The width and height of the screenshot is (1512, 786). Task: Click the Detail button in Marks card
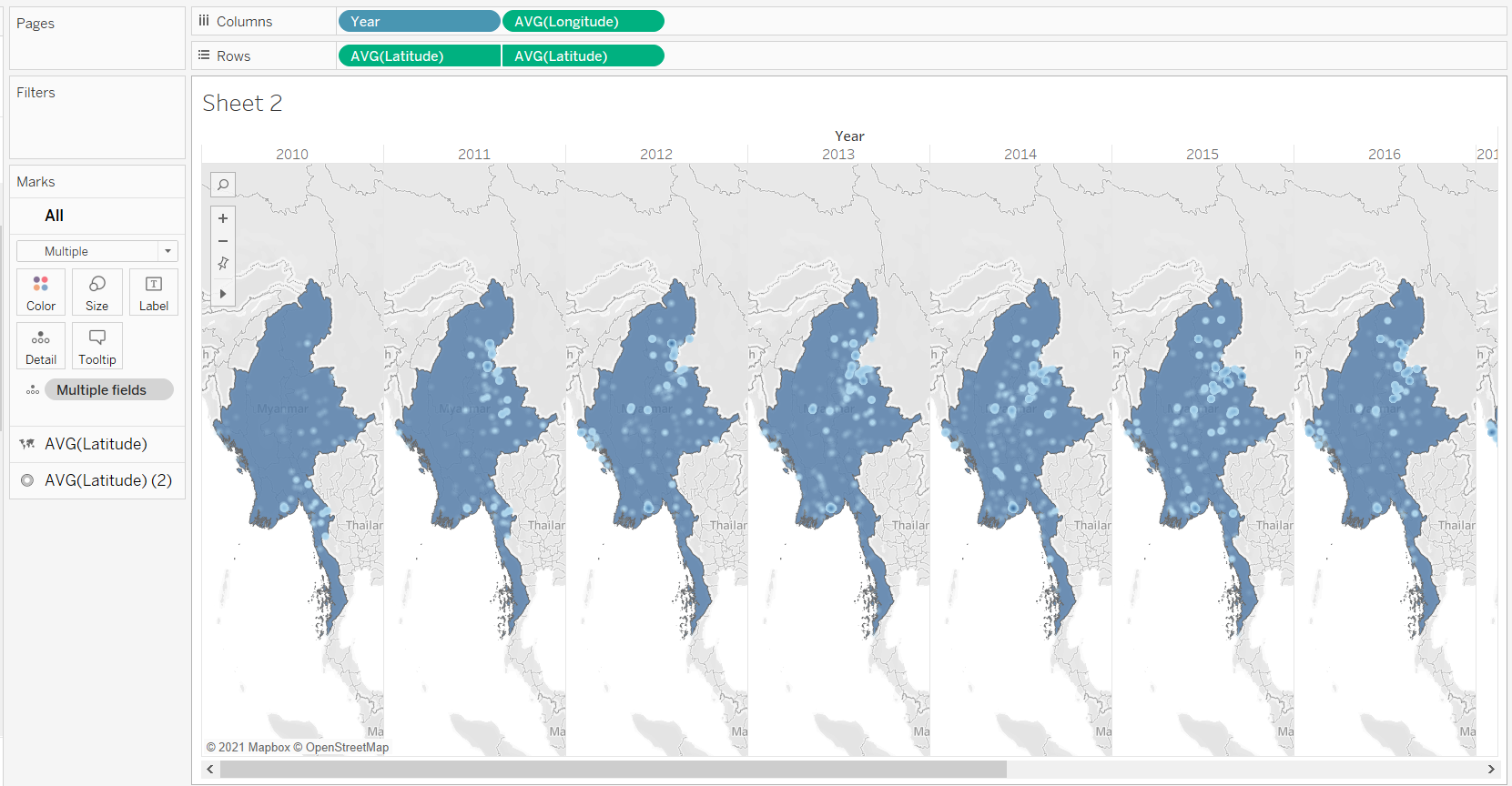tap(41, 347)
